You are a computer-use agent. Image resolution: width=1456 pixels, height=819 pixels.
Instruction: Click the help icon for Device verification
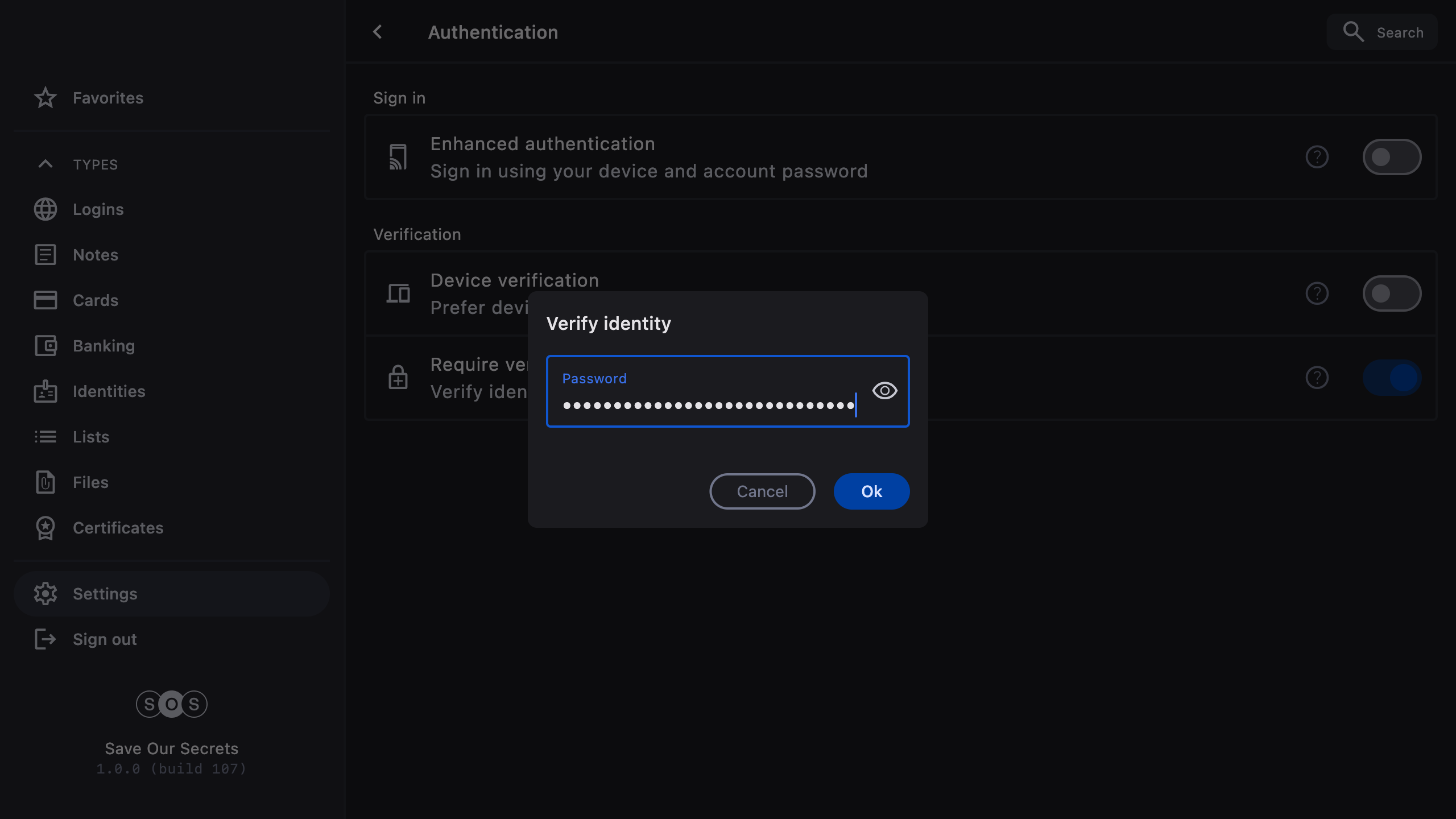(1317, 293)
